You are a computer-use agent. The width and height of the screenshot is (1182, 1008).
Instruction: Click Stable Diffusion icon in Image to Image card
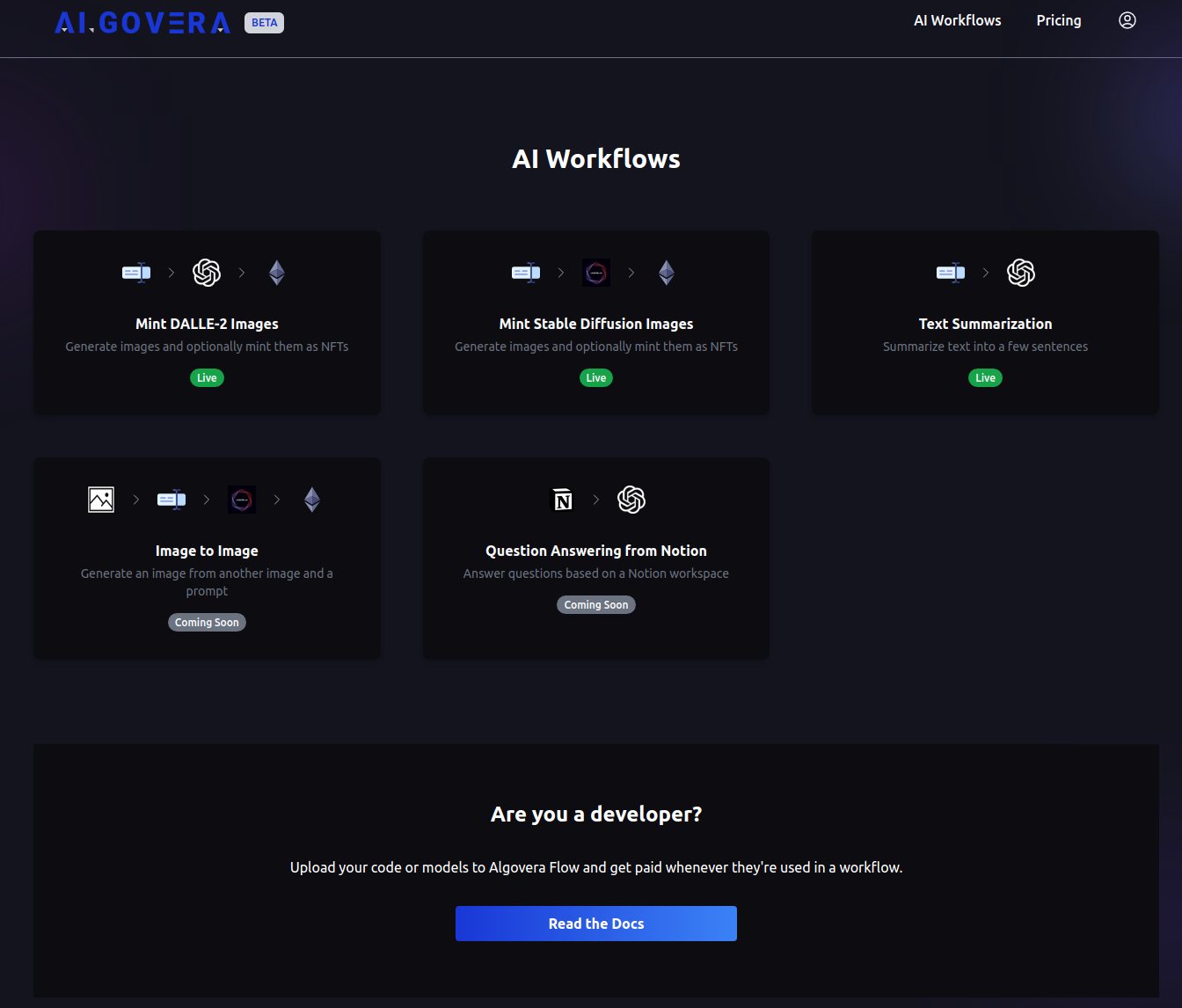(242, 500)
